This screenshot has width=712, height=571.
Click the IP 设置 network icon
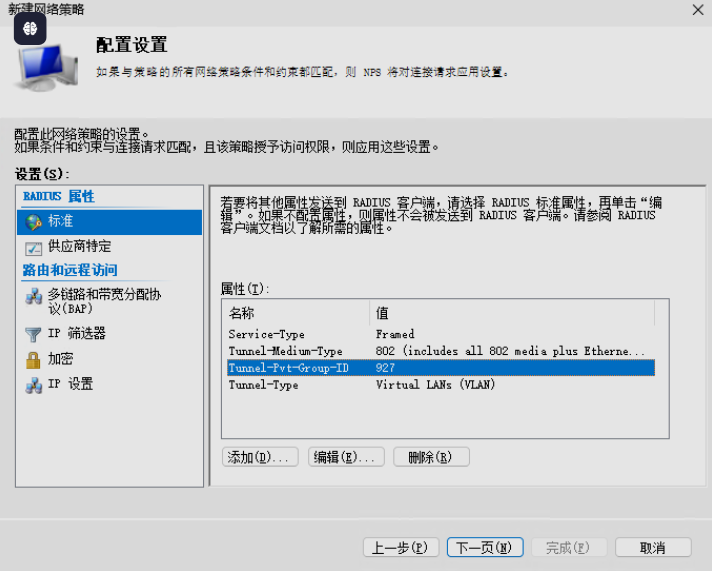[34, 385]
